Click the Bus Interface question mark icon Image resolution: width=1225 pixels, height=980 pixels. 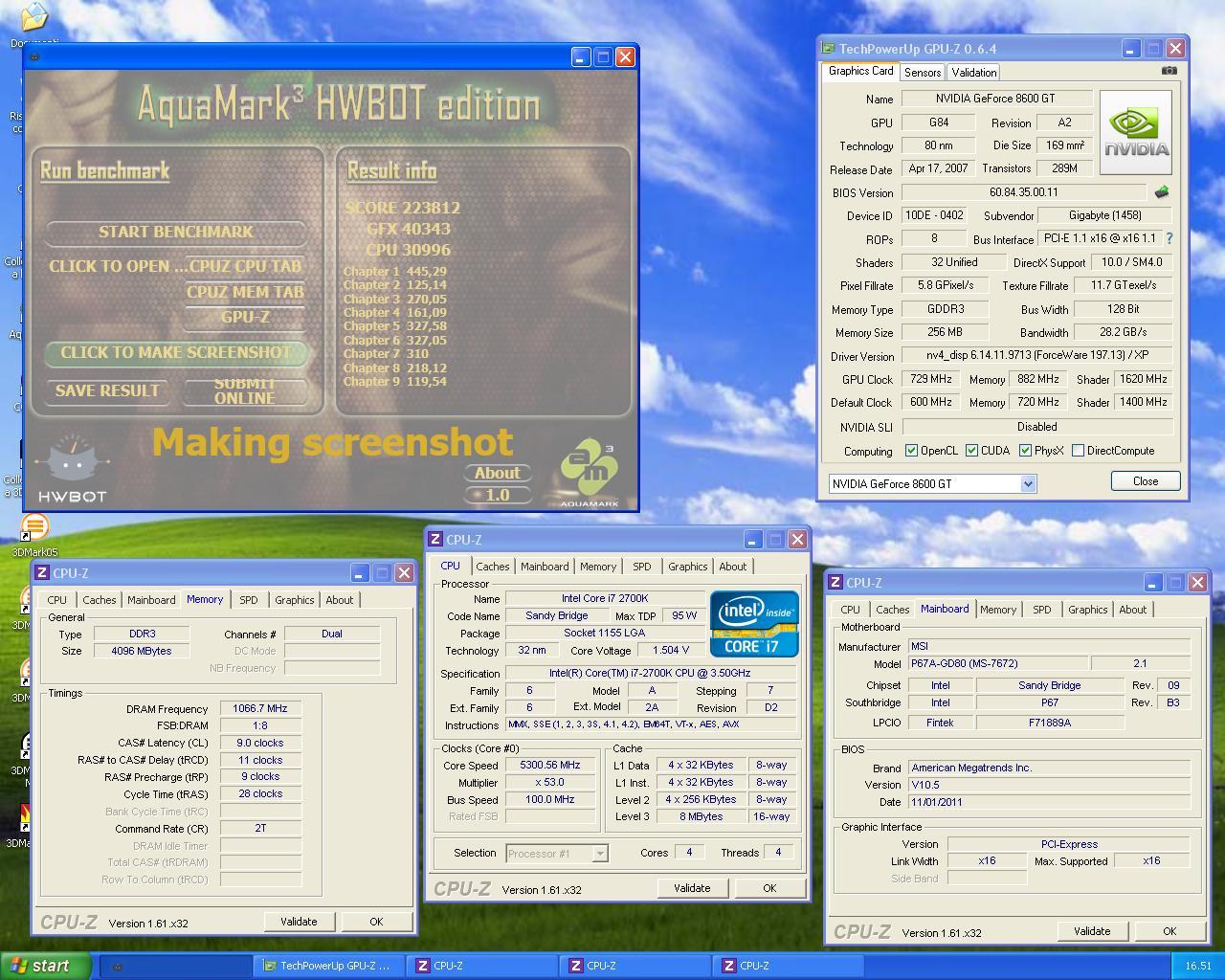(x=1169, y=238)
